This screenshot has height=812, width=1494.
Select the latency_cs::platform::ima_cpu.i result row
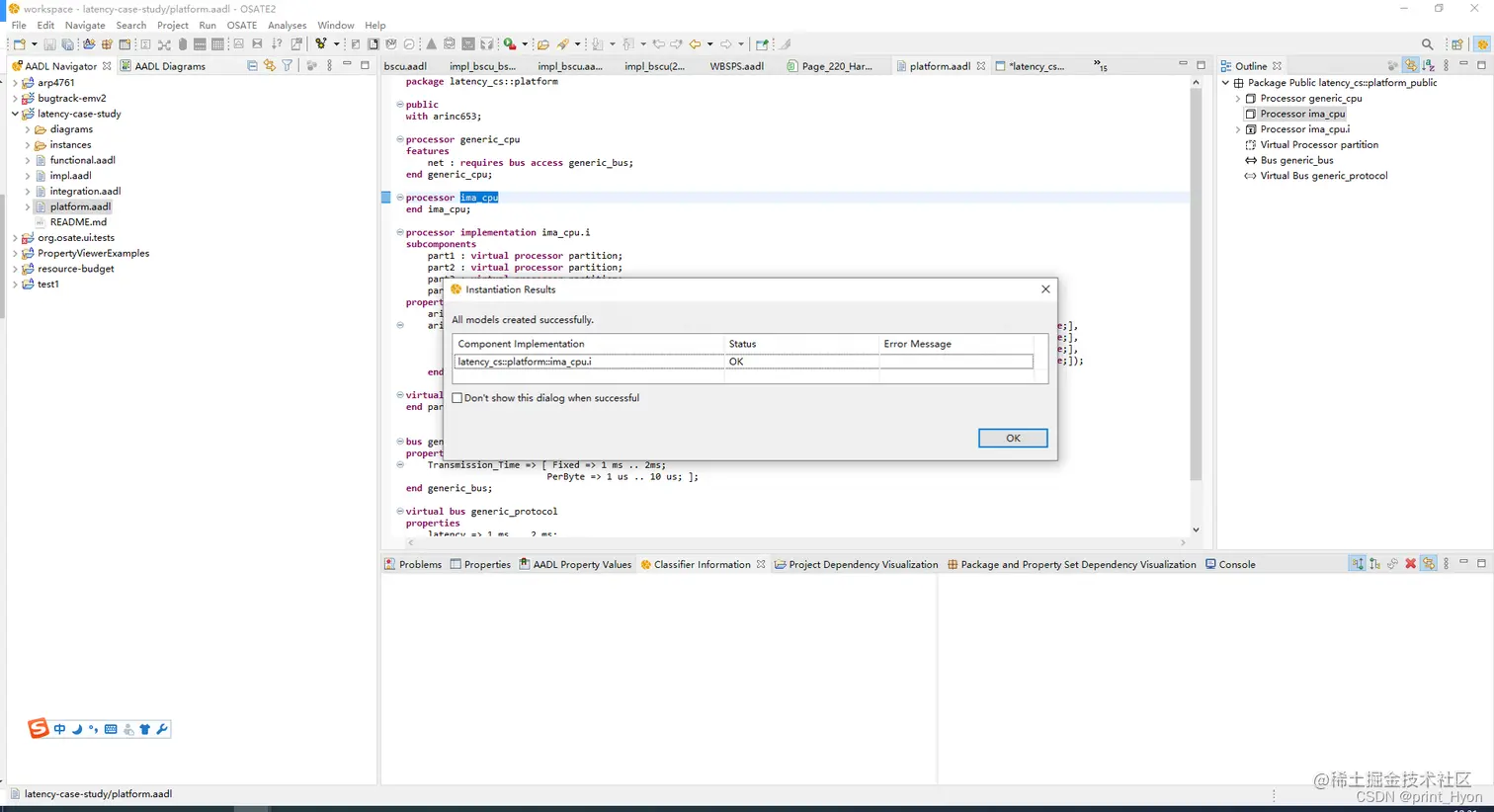pyautogui.click(x=743, y=362)
